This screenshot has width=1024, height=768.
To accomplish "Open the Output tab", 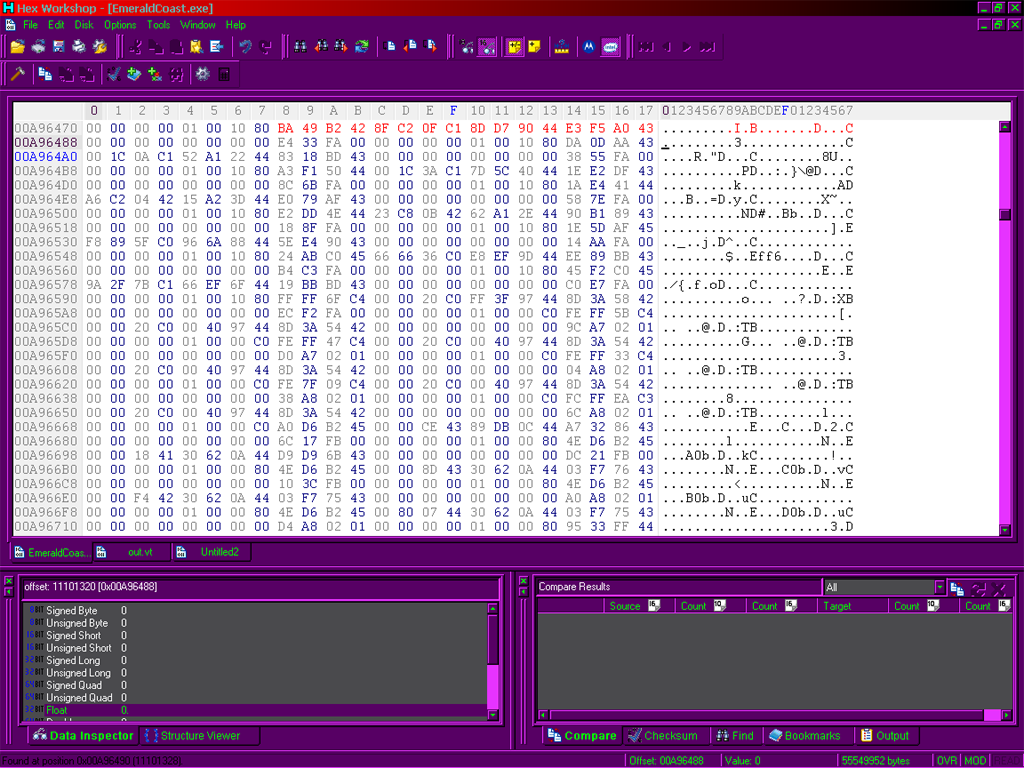I will (886, 735).
